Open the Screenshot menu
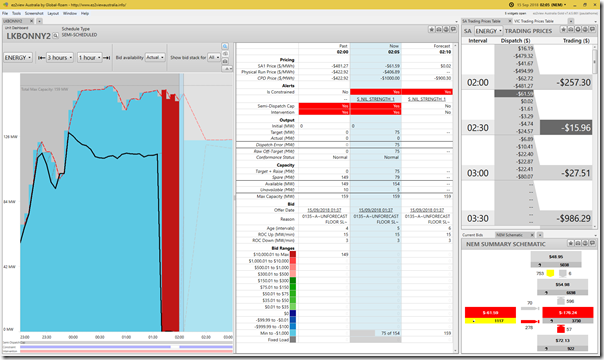This screenshot has width=604, height=360. (x=34, y=13)
